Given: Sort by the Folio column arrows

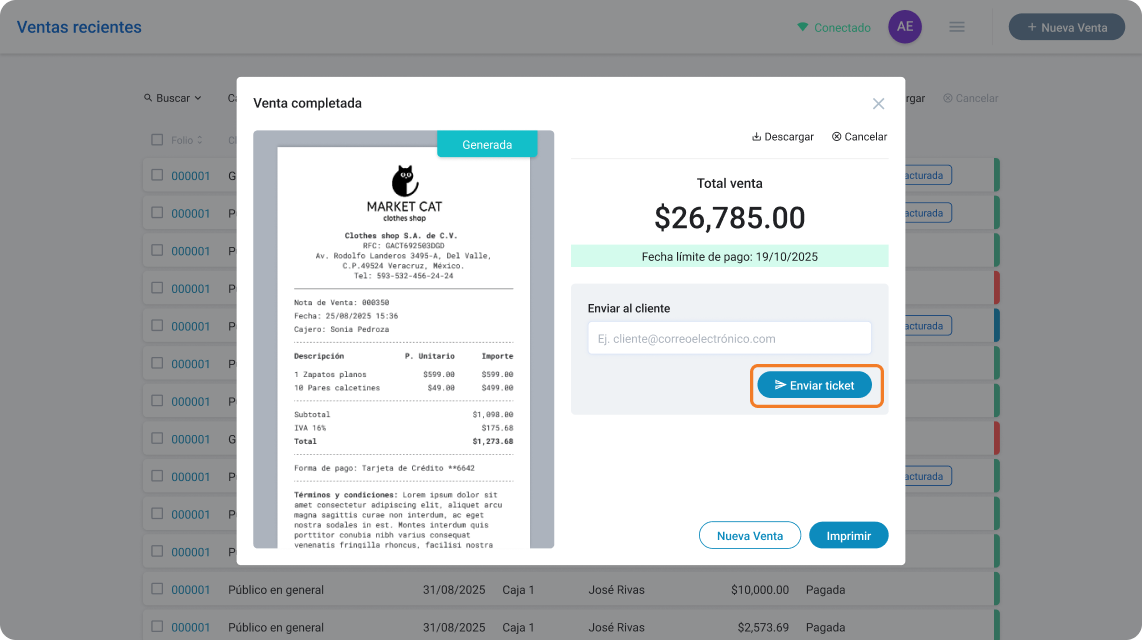Looking at the screenshot, I should click(200, 140).
